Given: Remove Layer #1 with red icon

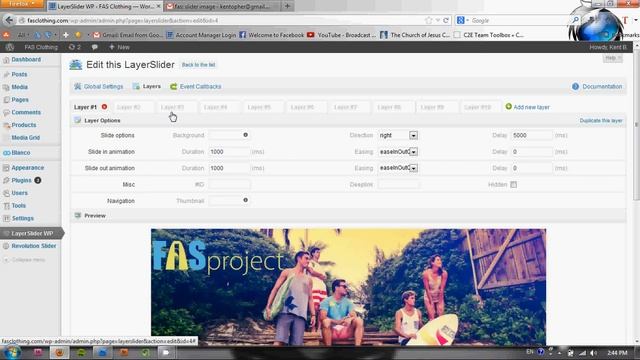Looking at the screenshot, I should point(104,107).
